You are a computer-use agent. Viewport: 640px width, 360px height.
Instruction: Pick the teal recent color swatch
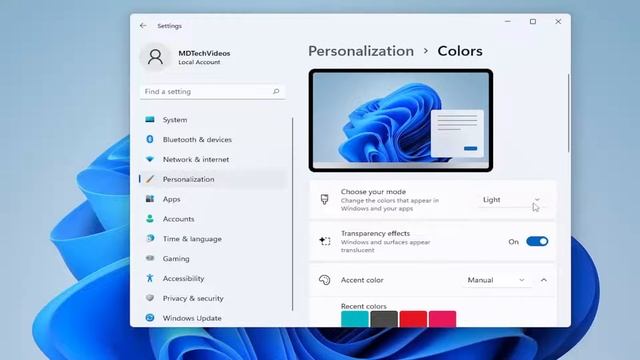(355, 319)
